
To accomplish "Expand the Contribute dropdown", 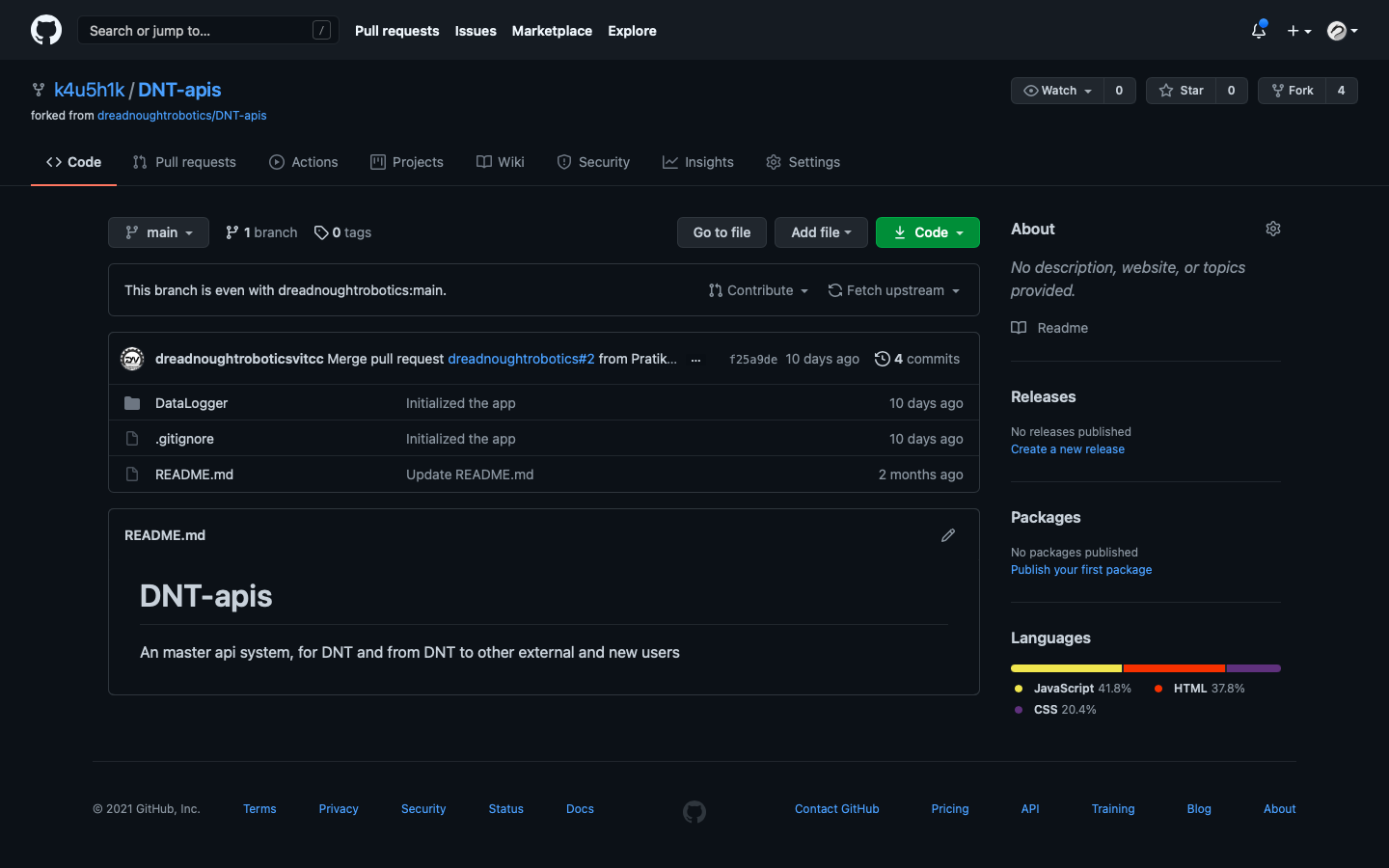I will [758, 290].
